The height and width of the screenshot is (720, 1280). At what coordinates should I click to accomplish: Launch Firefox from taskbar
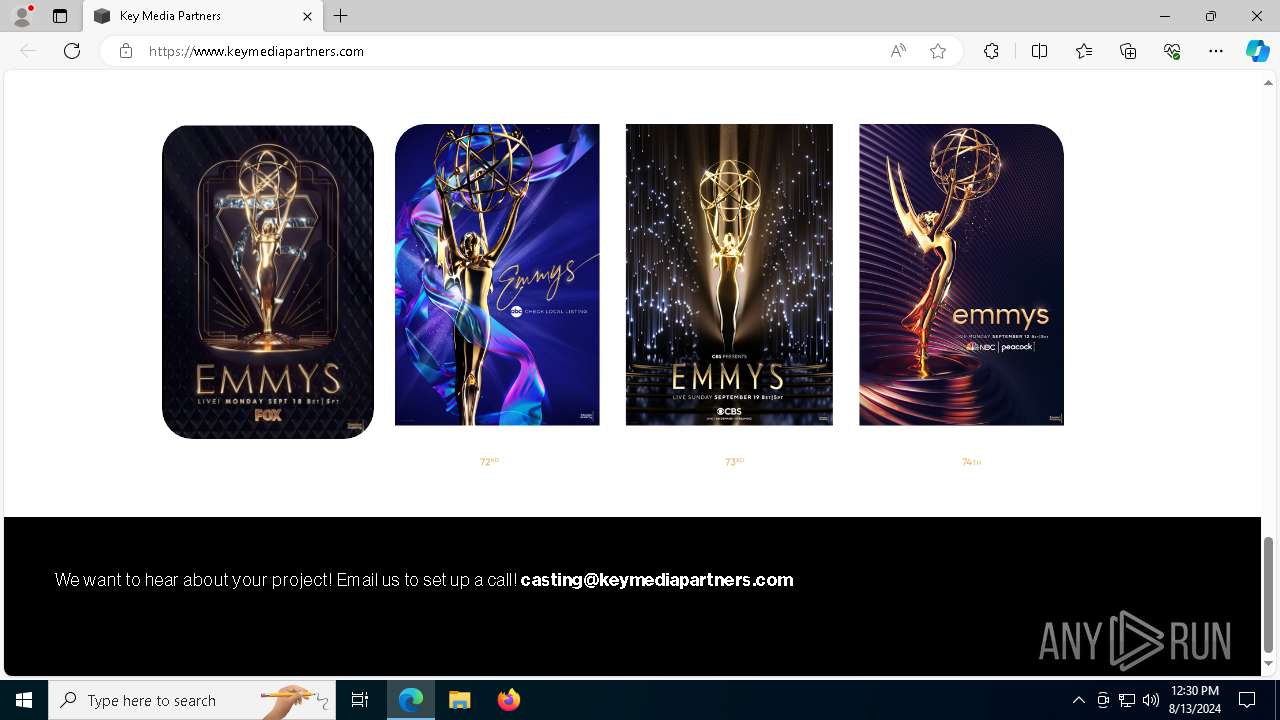[x=508, y=700]
